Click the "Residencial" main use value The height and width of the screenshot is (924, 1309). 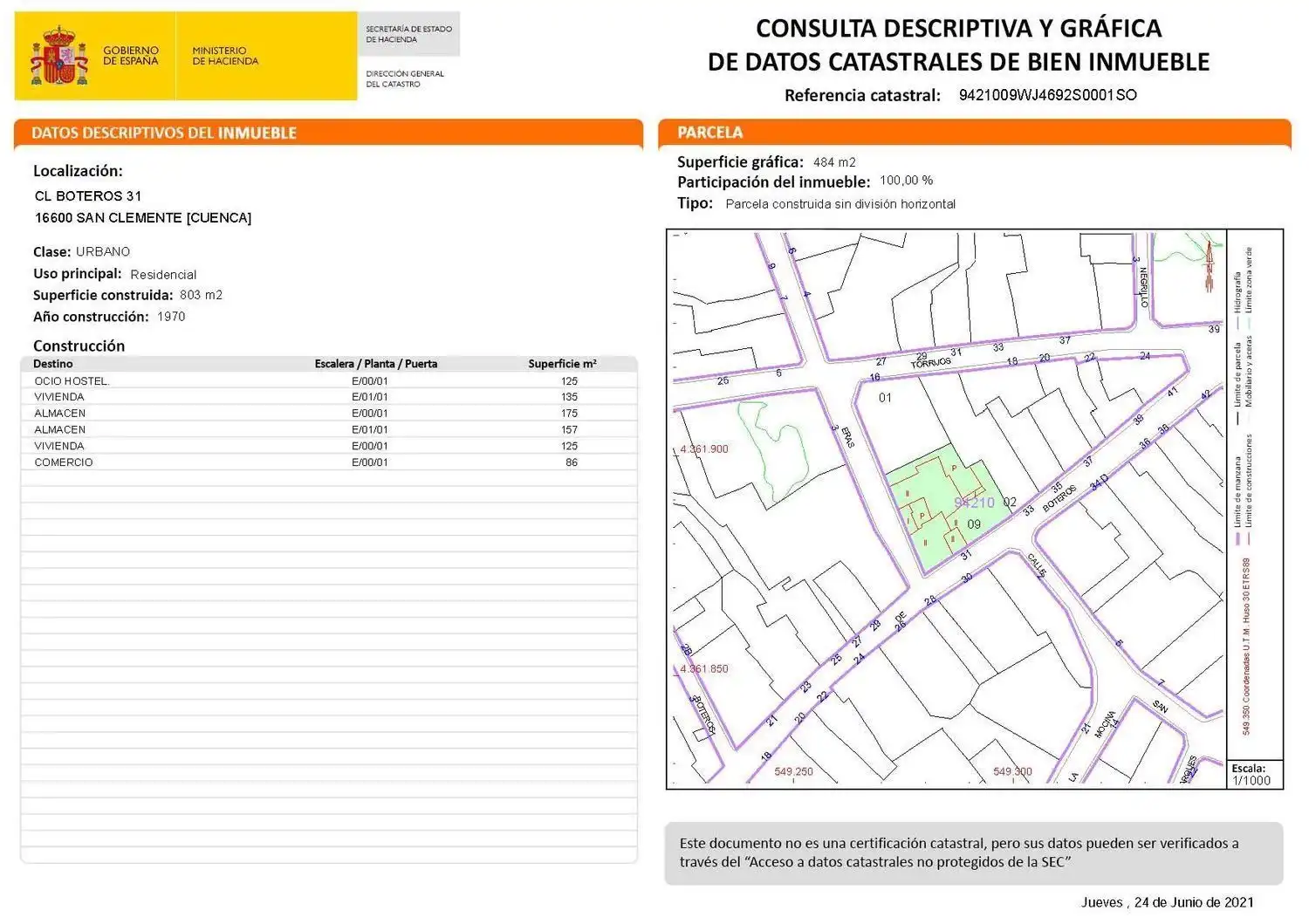coord(163,274)
